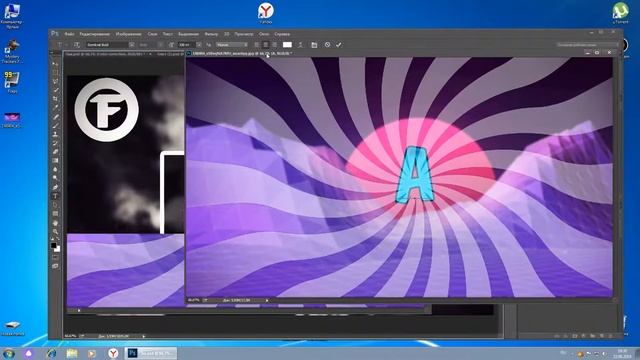Click the Delete layer trash icon
The image size is (640, 360).
pos(610,336)
